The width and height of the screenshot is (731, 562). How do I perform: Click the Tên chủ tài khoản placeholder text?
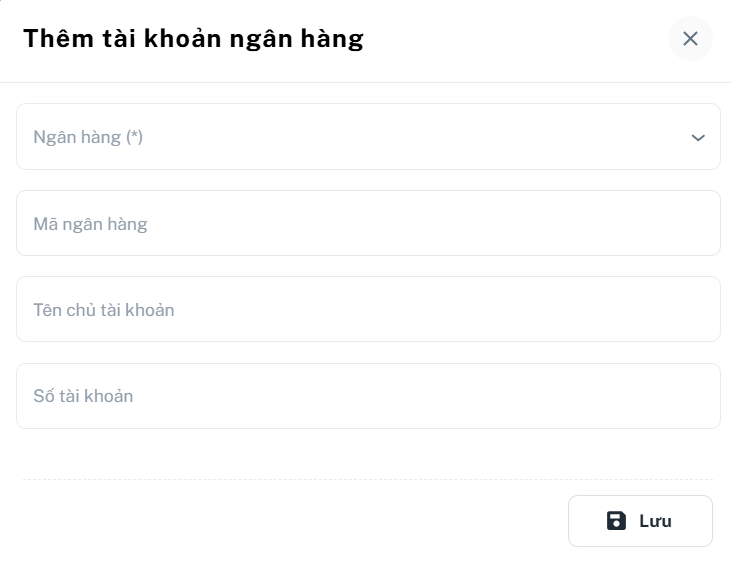point(104,310)
